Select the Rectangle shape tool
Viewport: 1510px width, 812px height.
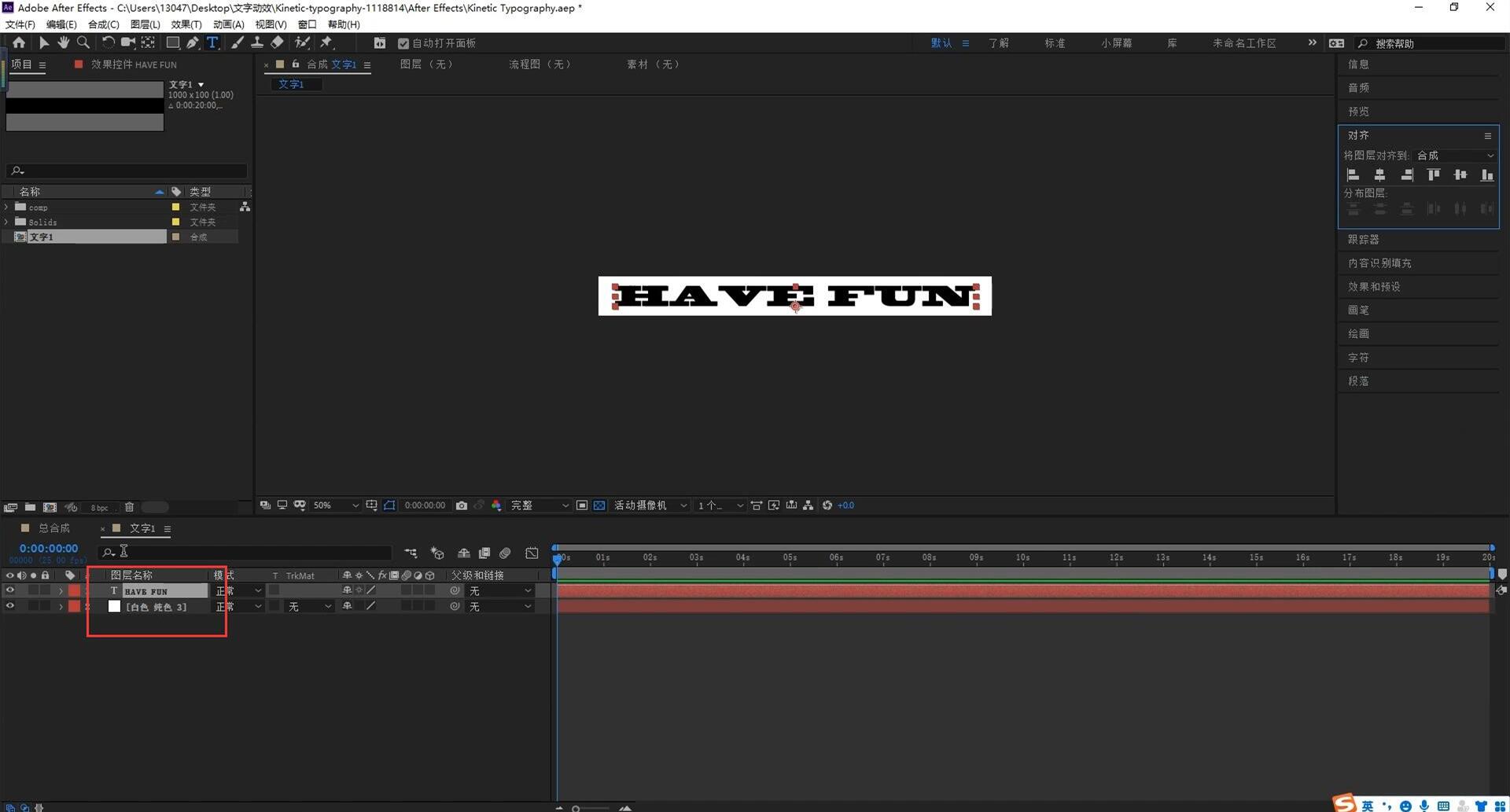tap(173, 42)
